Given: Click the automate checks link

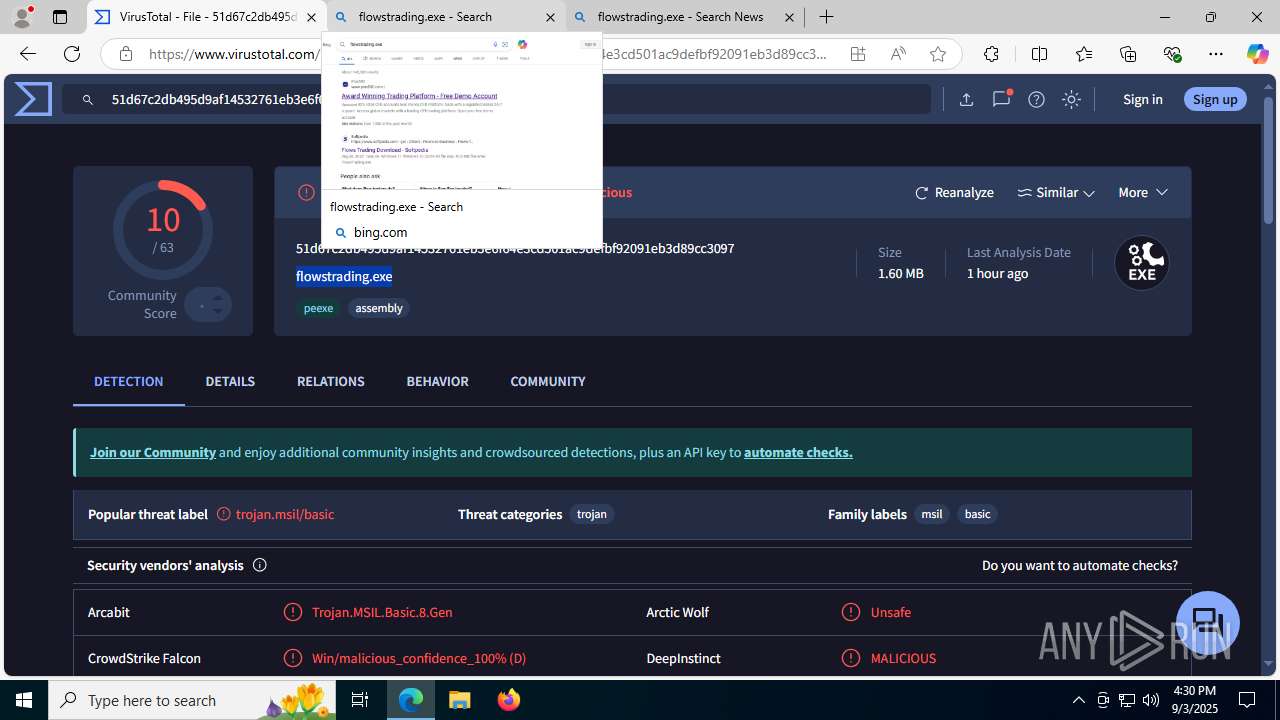Looking at the screenshot, I should point(798,452).
